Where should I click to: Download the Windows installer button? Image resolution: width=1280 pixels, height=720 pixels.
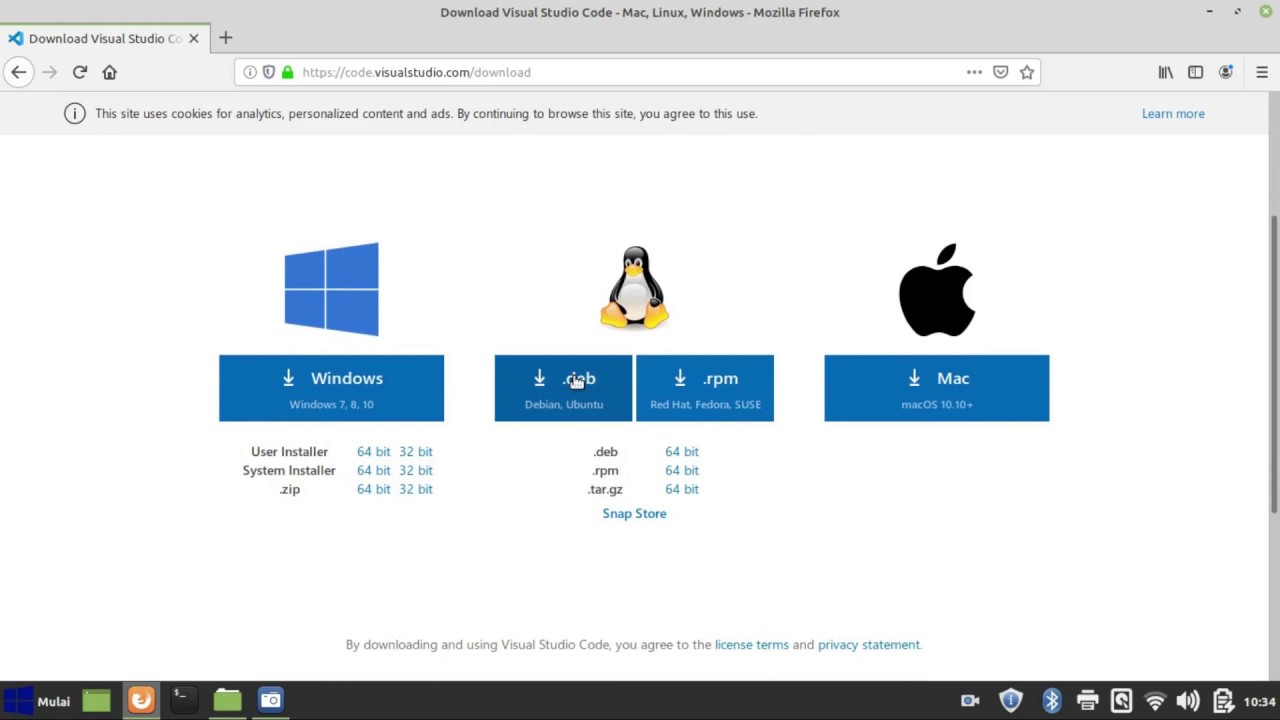(331, 388)
